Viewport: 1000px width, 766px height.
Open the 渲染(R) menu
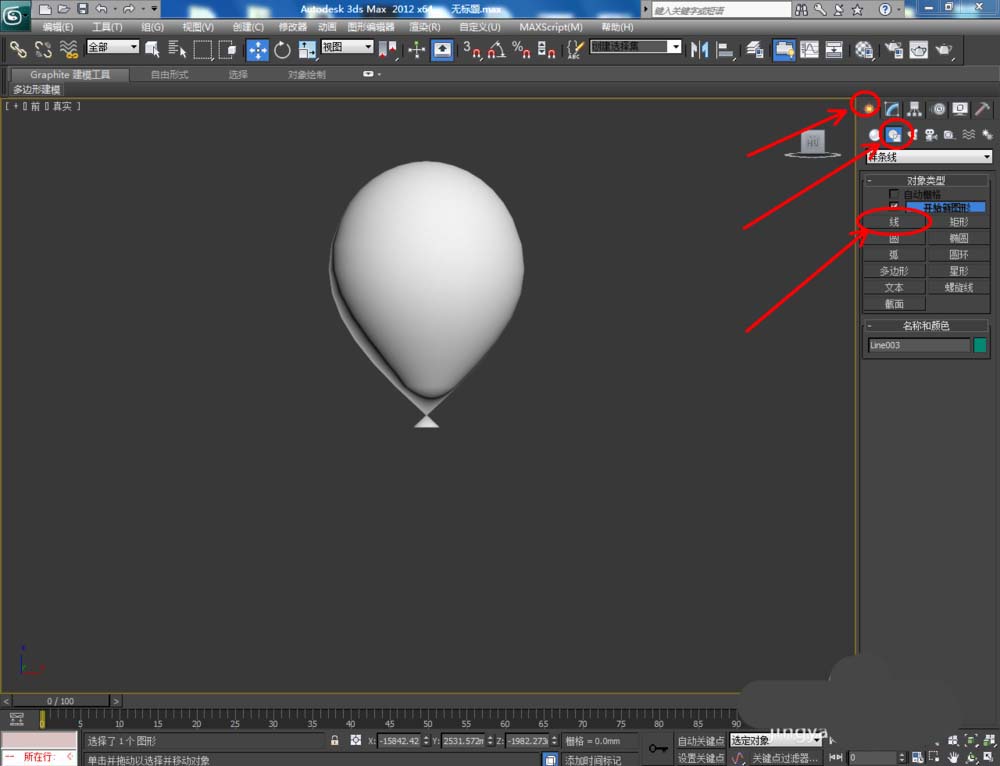(x=424, y=27)
